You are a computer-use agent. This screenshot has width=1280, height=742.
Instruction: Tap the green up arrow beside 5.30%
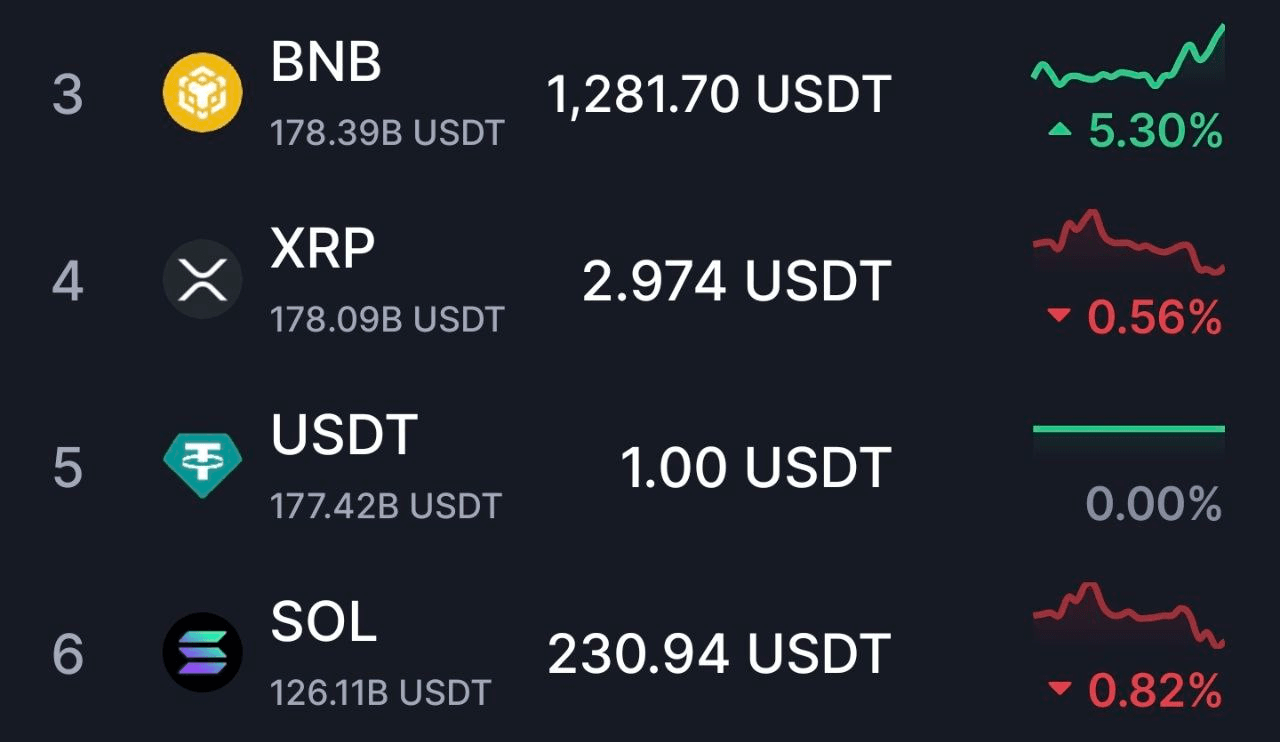coord(1061,131)
